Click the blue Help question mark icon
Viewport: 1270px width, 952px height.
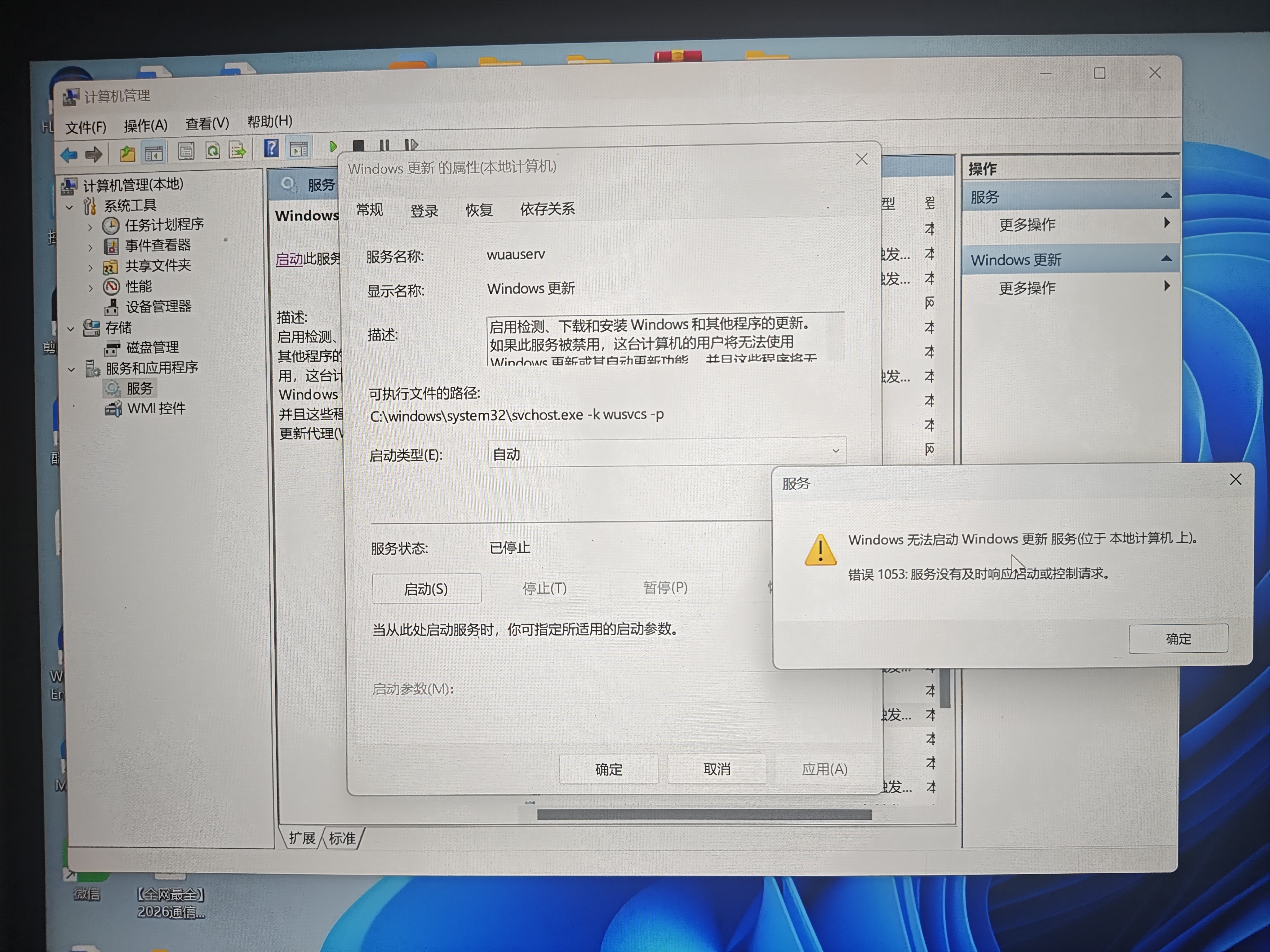click(x=271, y=149)
